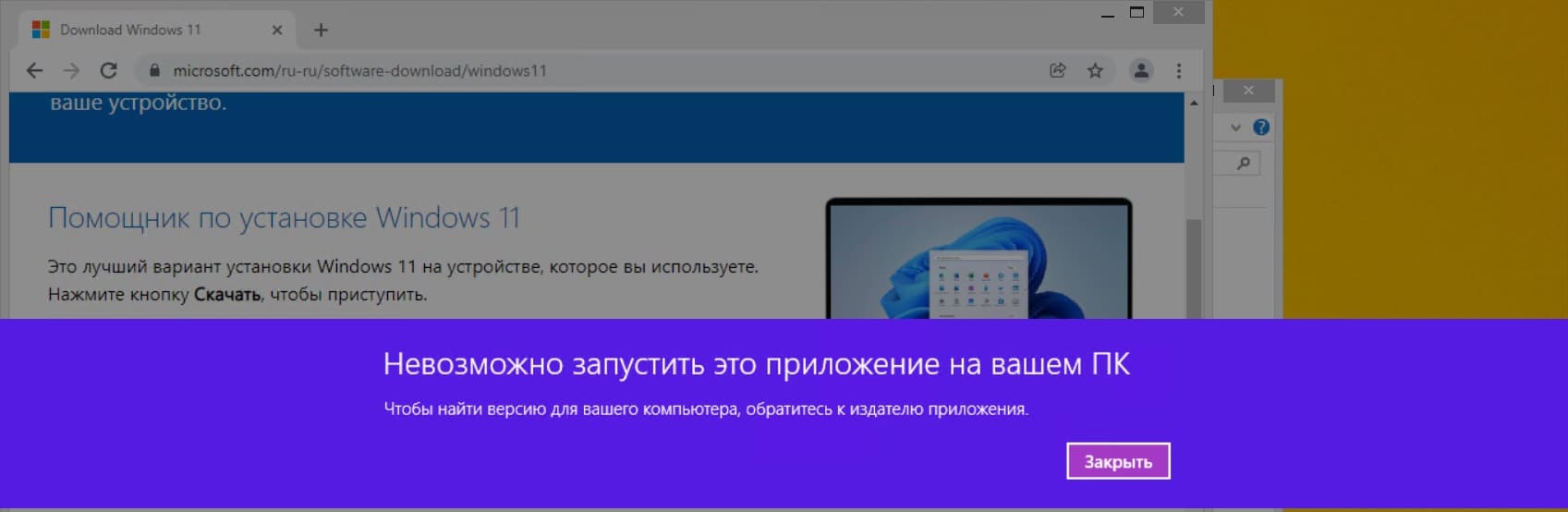Image resolution: width=1568 pixels, height=512 pixels.
Task: Click the page scrollbar up arrow
Action: [1194, 103]
